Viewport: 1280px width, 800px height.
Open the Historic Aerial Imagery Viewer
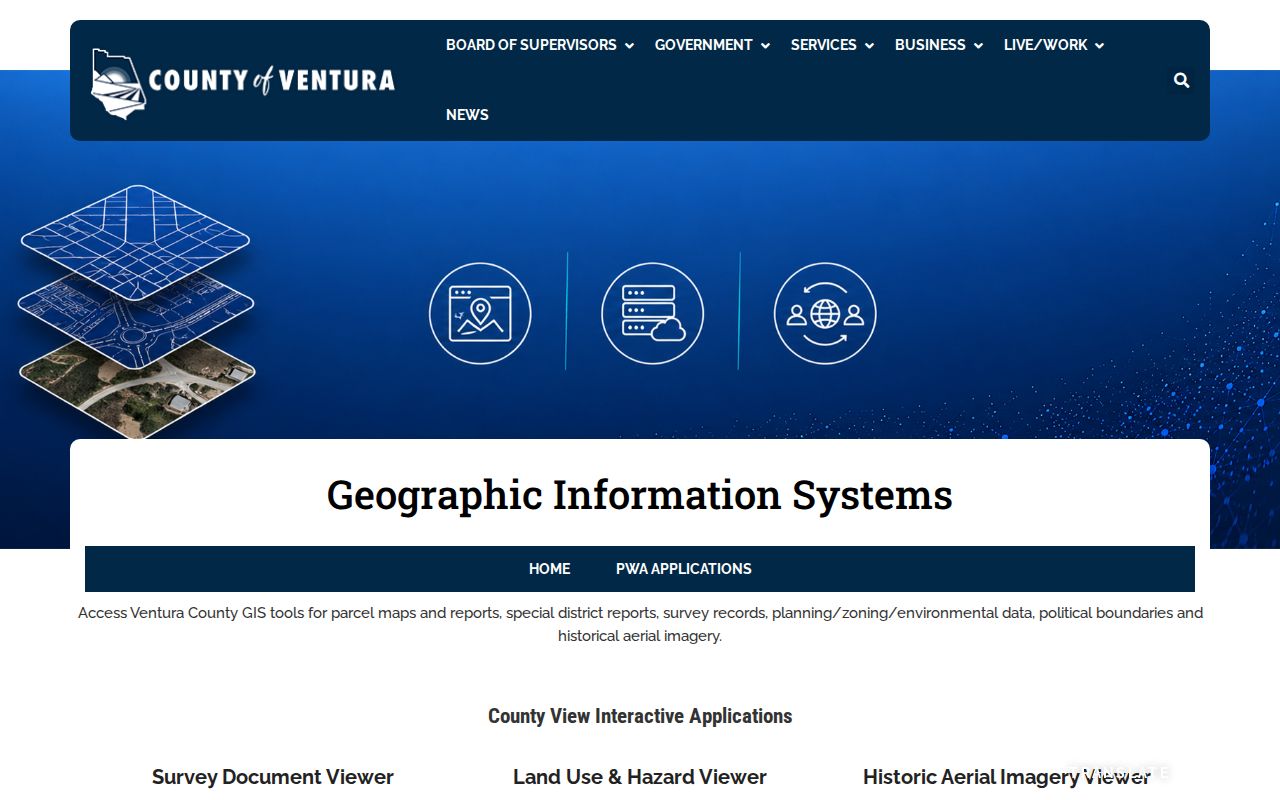pos(1007,777)
